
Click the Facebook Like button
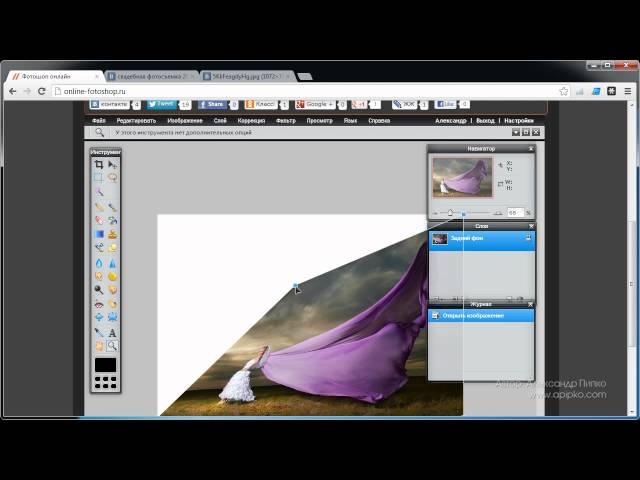446,104
